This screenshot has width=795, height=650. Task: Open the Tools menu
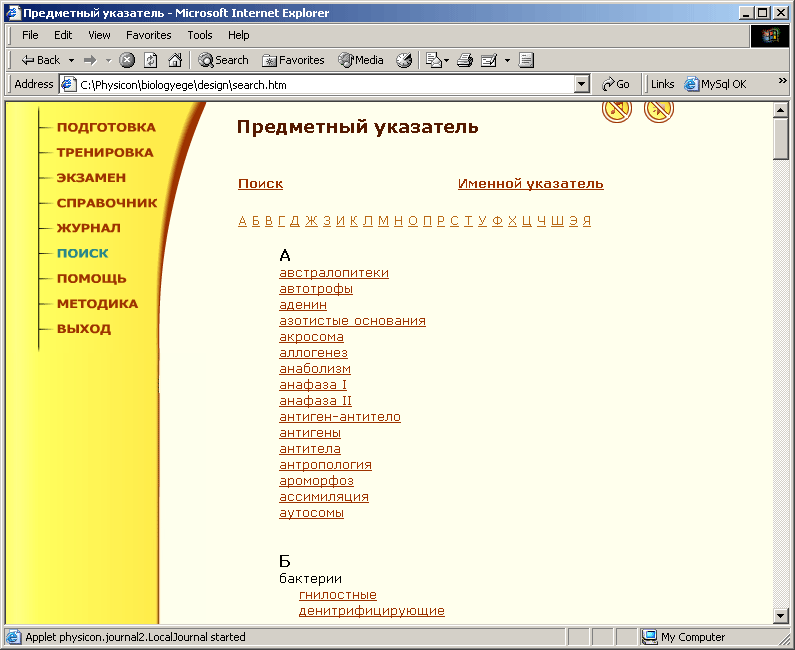coord(200,35)
